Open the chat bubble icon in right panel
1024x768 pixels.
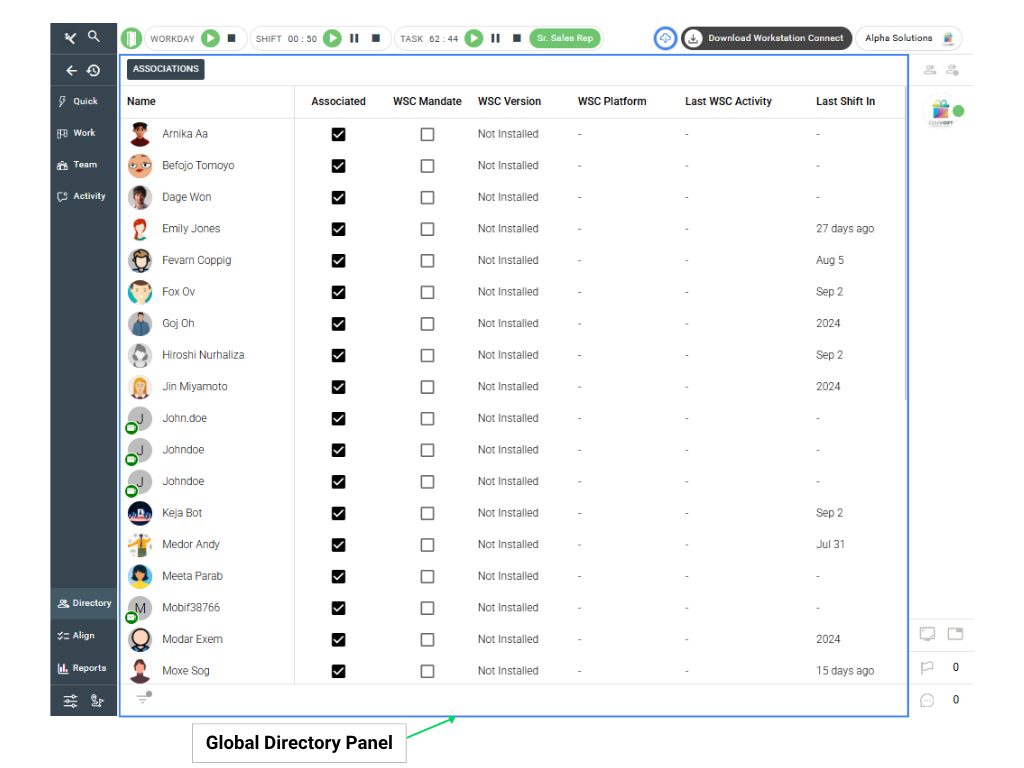[x=927, y=700]
